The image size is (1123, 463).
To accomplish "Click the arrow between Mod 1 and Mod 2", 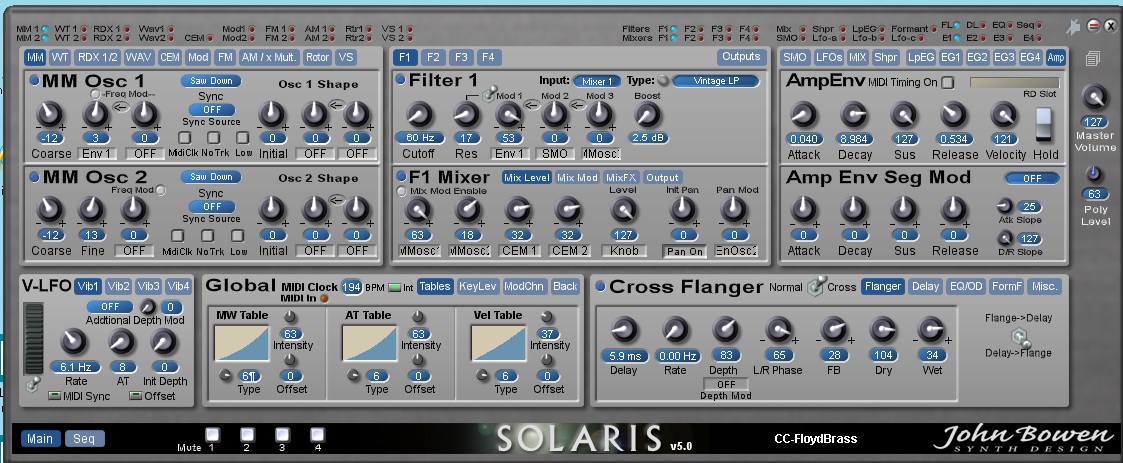I will 531,106.
